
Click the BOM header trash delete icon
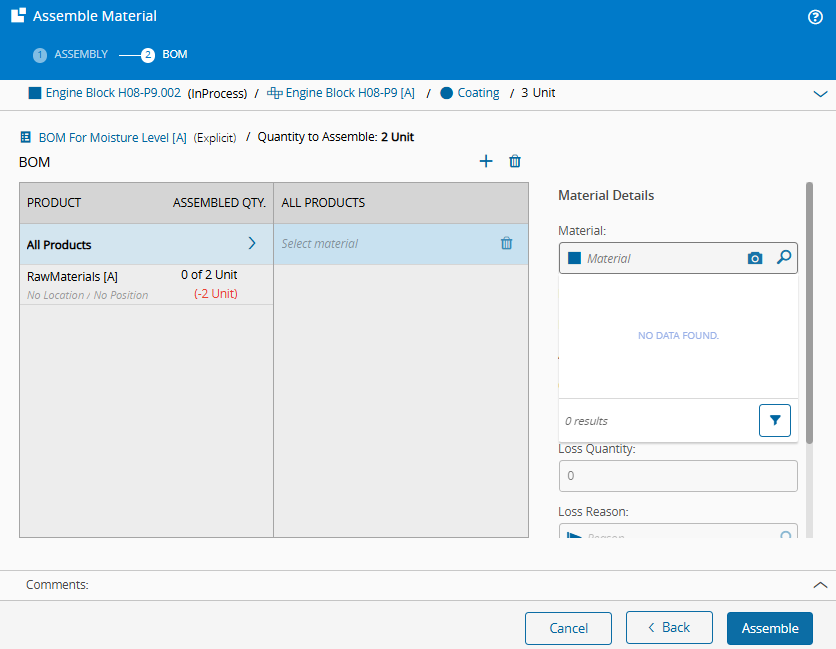tap(515, 161)
